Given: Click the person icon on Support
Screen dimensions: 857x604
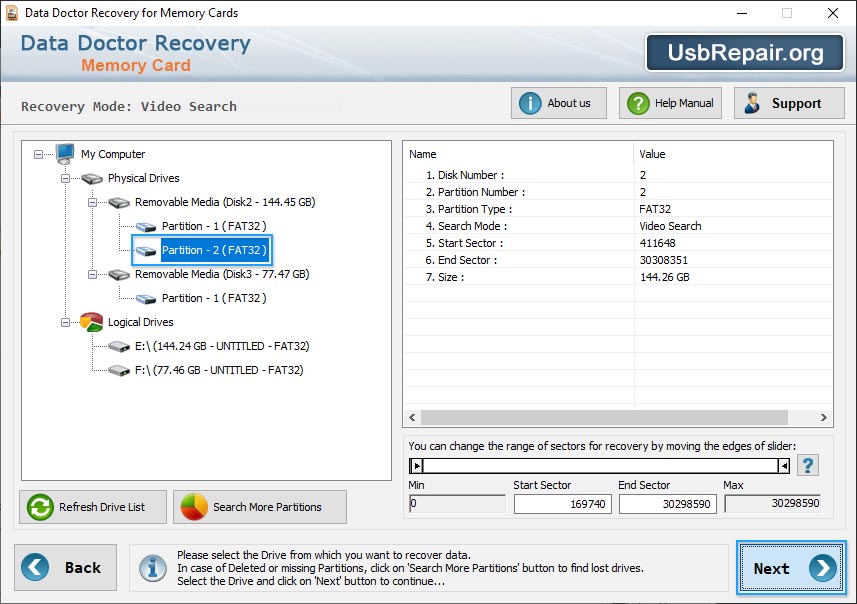Looking at the screenshot, I should [752, 103].
